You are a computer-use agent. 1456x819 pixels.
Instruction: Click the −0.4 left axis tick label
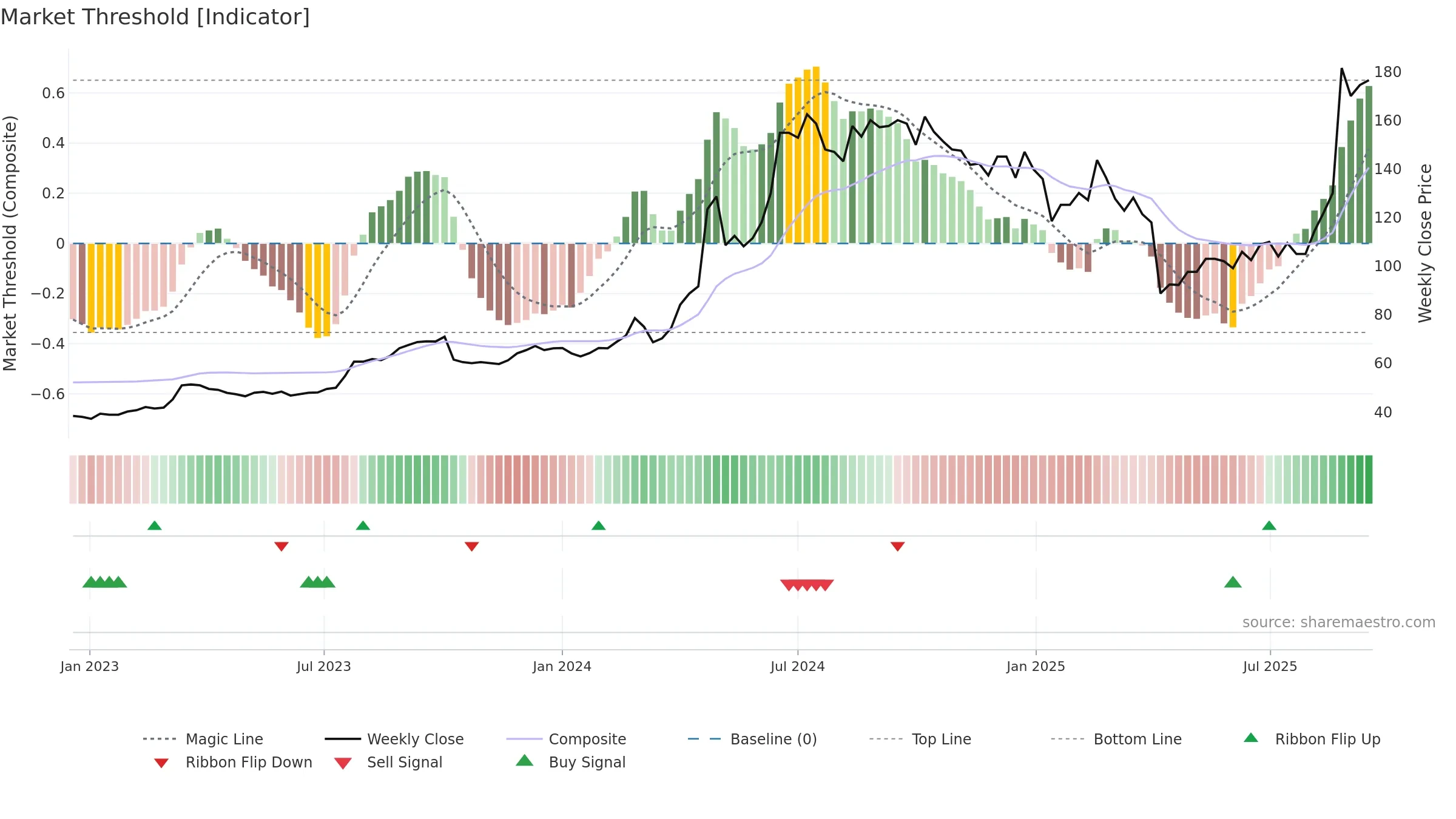pyautogui.click(x=48, y=343)
